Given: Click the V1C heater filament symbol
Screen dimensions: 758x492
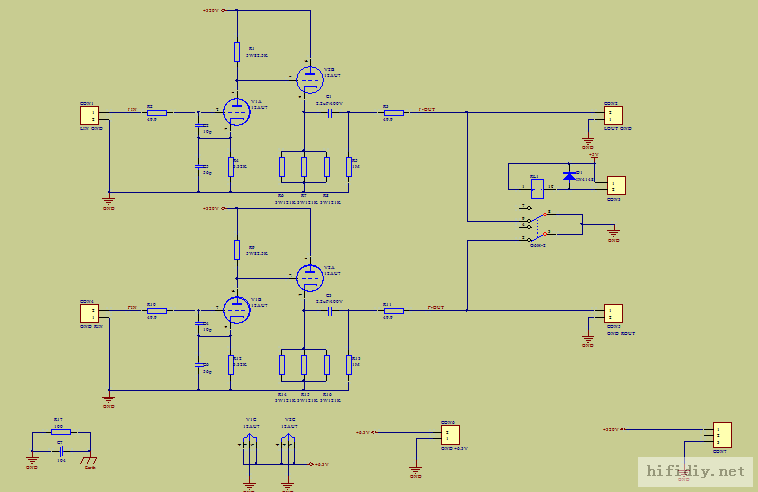Looking at the screenshot, I should 250,449.
